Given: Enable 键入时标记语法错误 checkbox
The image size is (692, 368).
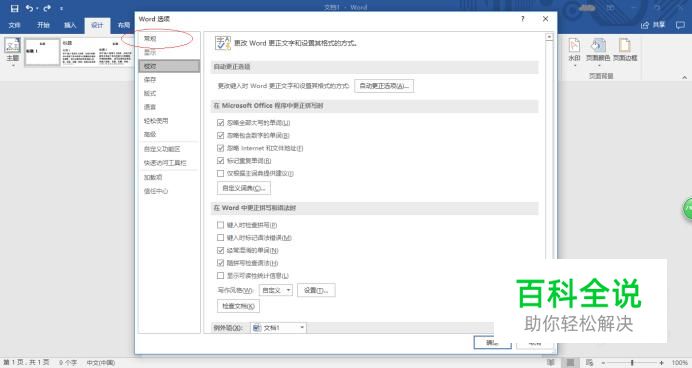Looking at the screenshot, I should coord(221,238).
